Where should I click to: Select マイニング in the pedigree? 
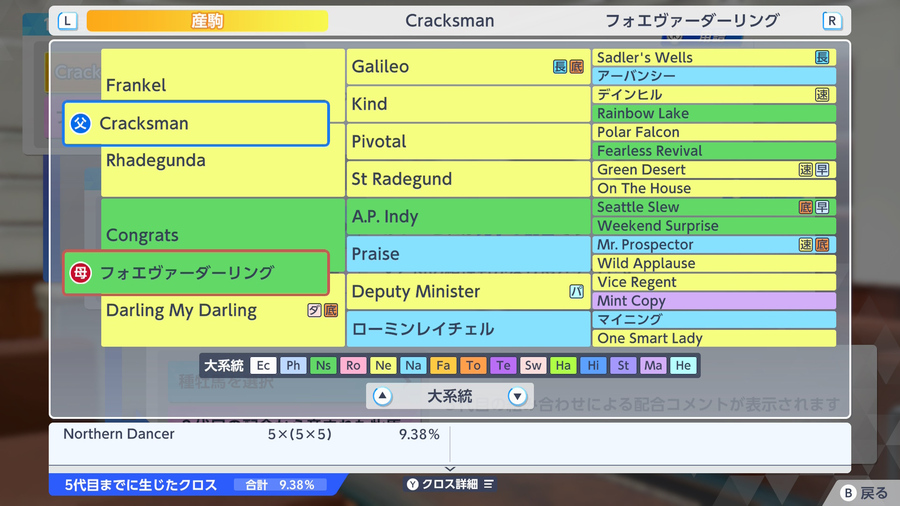click(714, 320)
